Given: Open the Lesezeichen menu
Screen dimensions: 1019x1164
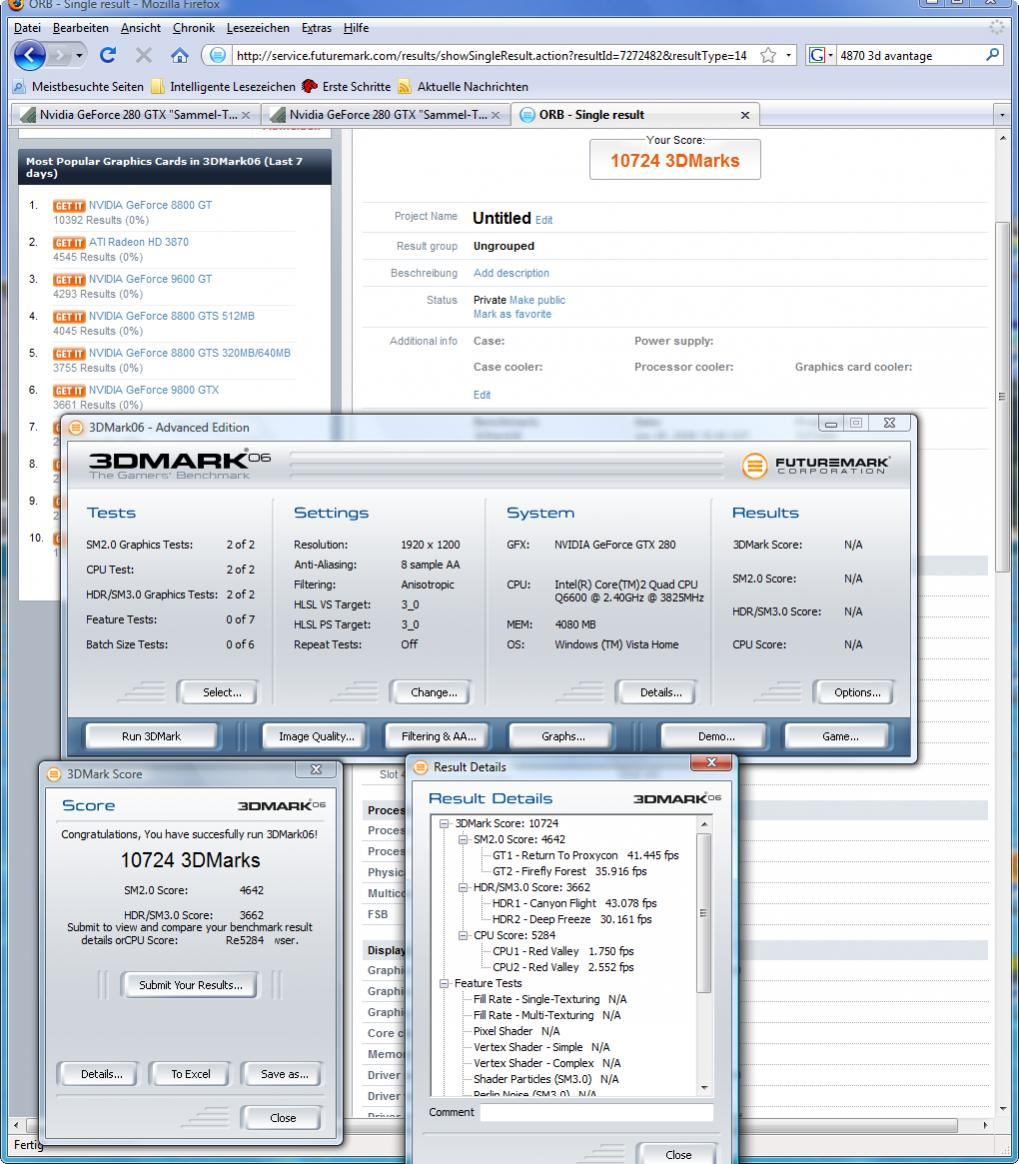Looking at the screenshot, I should 258,28.
